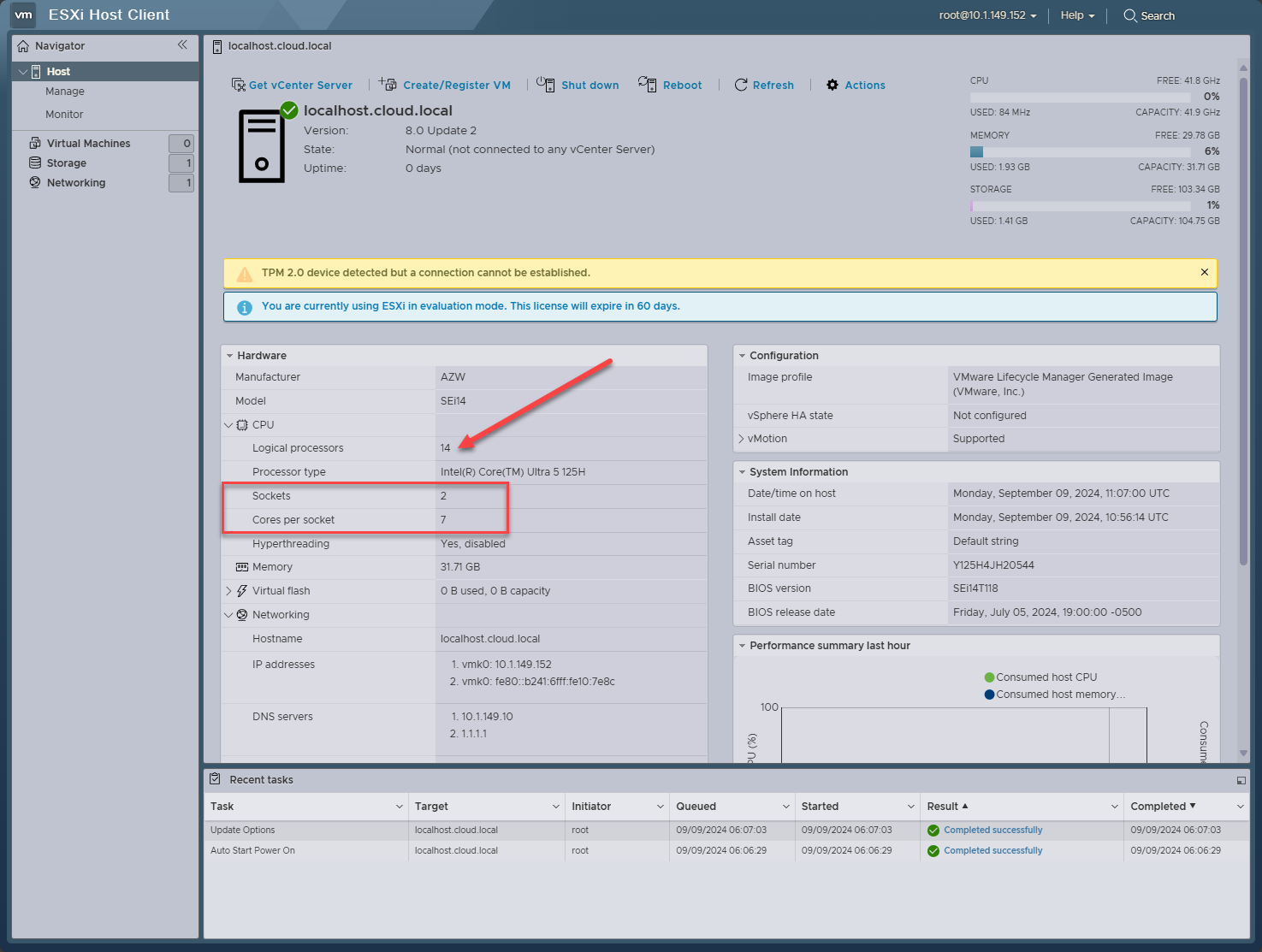Select Virtual Machines in Navigator
Viewport: 1262px width, 952px height.
[88, 144]
